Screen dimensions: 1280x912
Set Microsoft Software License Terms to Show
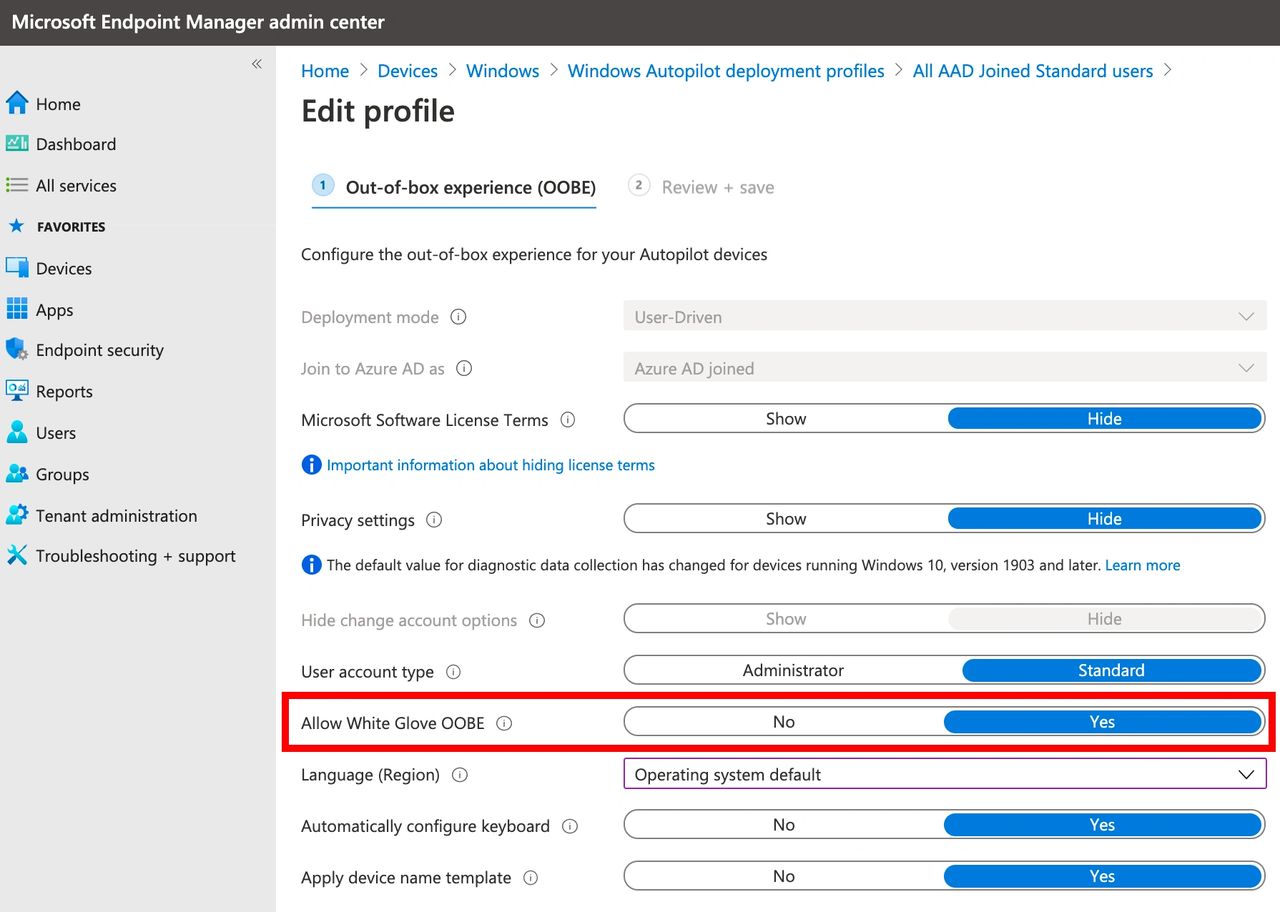pos(785,419)
